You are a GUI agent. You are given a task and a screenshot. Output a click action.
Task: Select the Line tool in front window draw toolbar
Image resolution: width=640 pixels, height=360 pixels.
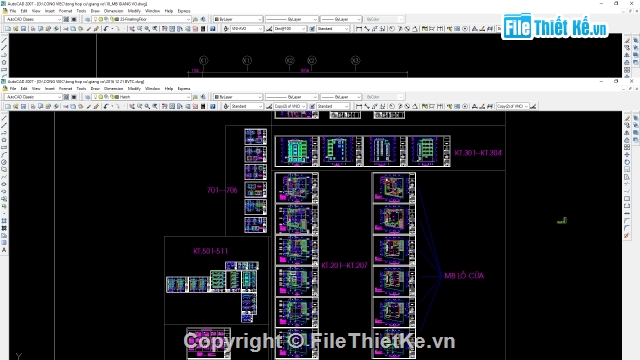[4, 118]
